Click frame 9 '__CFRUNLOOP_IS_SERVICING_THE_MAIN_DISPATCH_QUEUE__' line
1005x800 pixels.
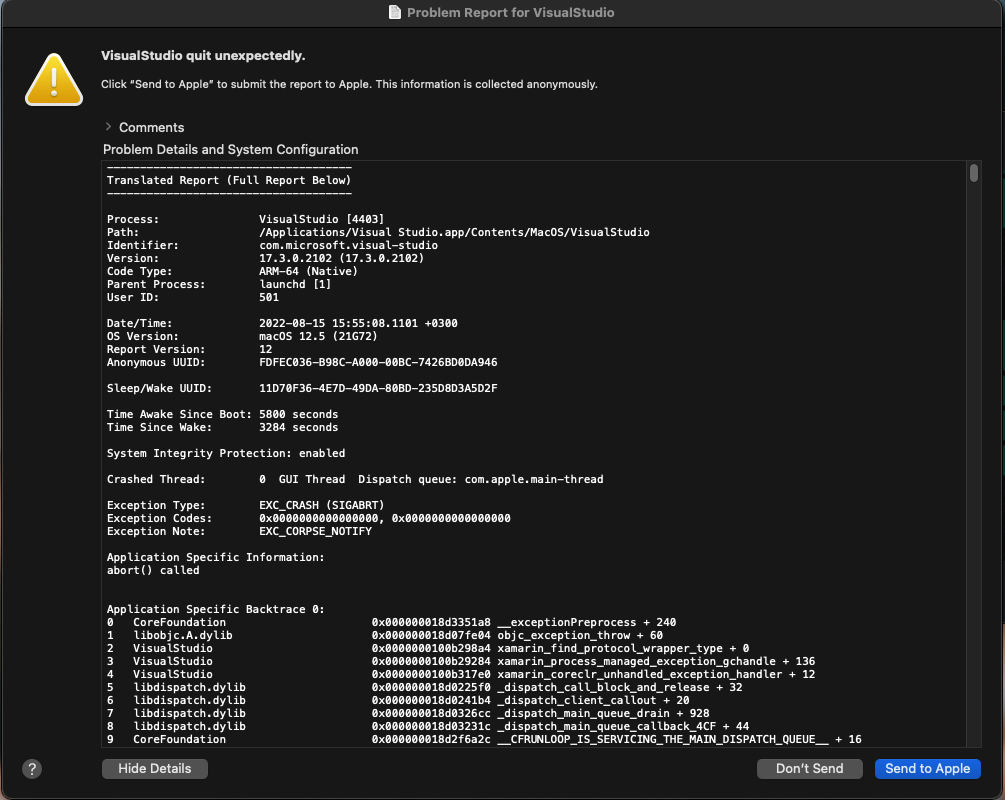click(484, 739)
